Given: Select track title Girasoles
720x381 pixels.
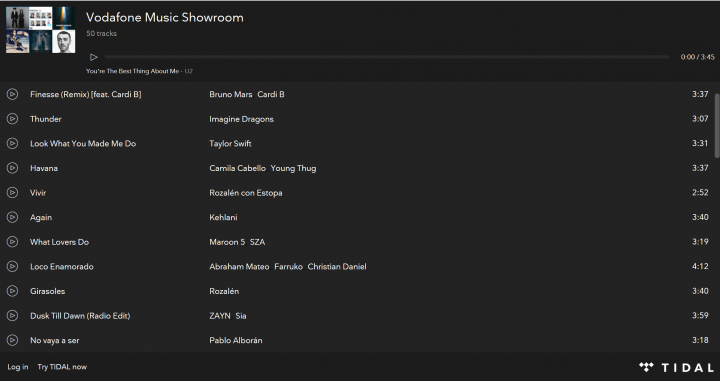Looking at the screenshot, I should point(48,291).
